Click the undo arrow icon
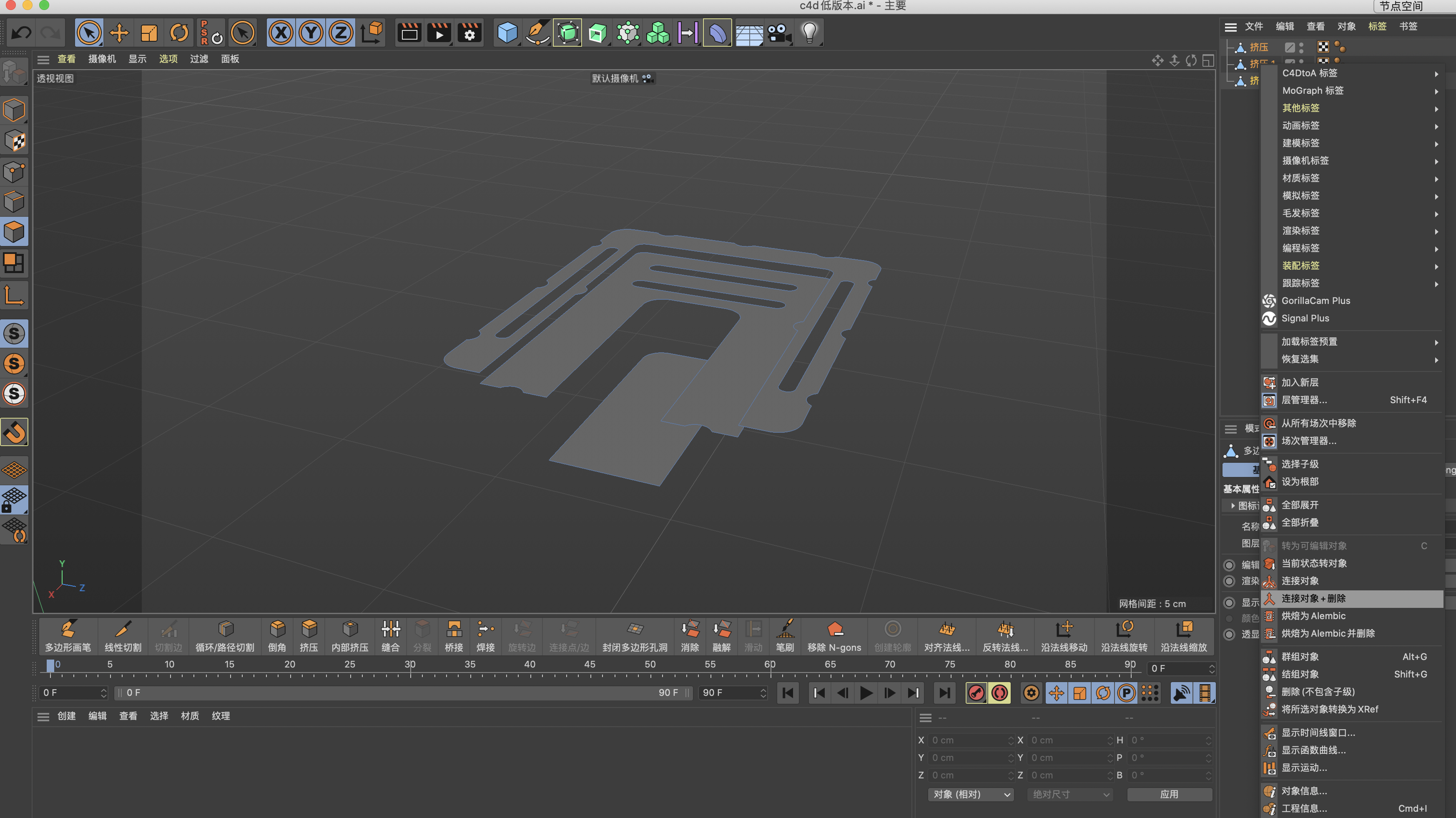 coord(22,33)
